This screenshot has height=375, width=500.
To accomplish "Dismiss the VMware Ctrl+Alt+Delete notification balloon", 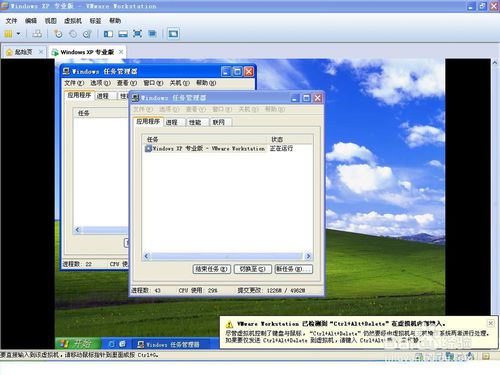I will pyautogui.click(x=491, y=323).
